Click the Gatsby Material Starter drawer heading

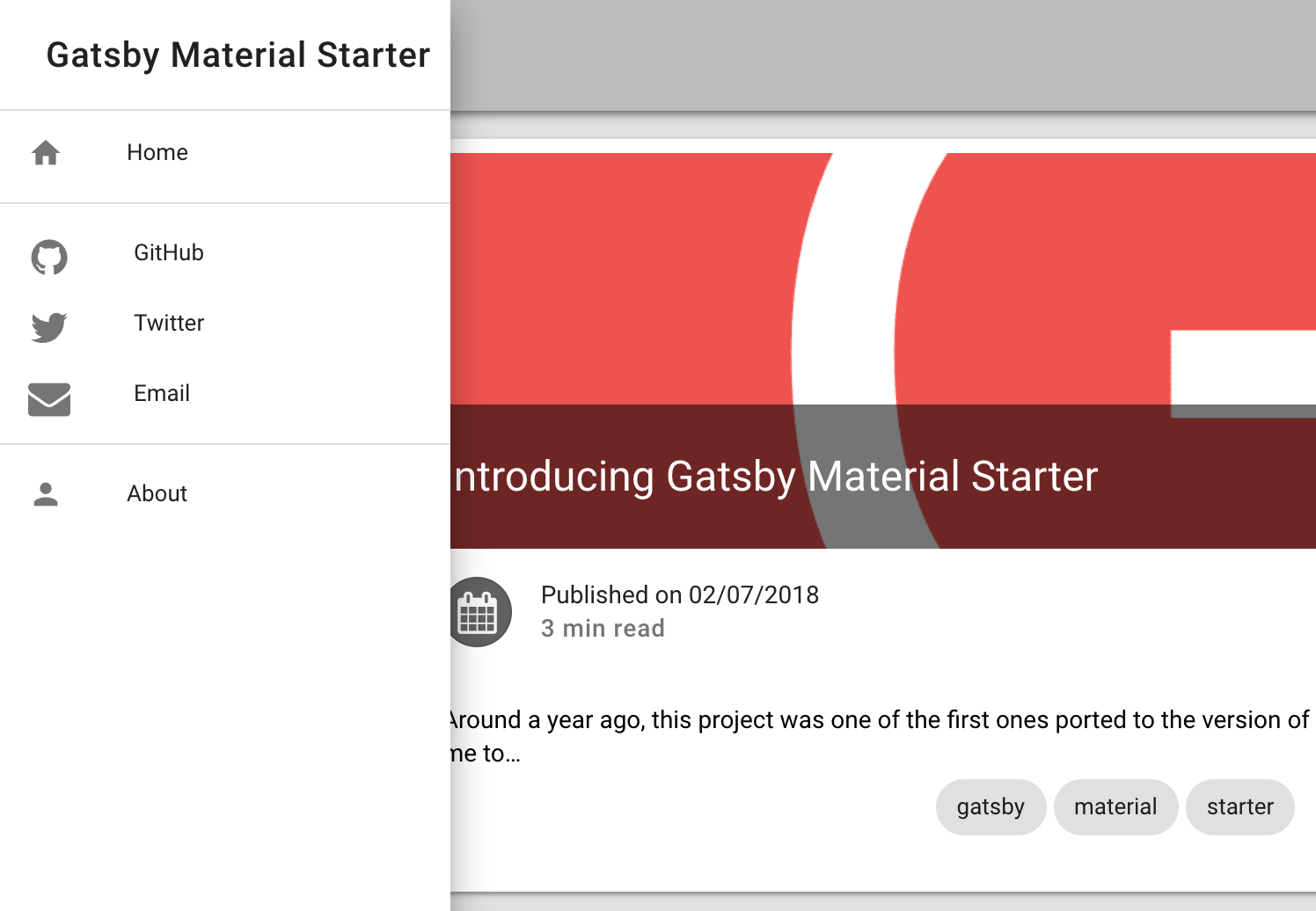coord(238,55)
